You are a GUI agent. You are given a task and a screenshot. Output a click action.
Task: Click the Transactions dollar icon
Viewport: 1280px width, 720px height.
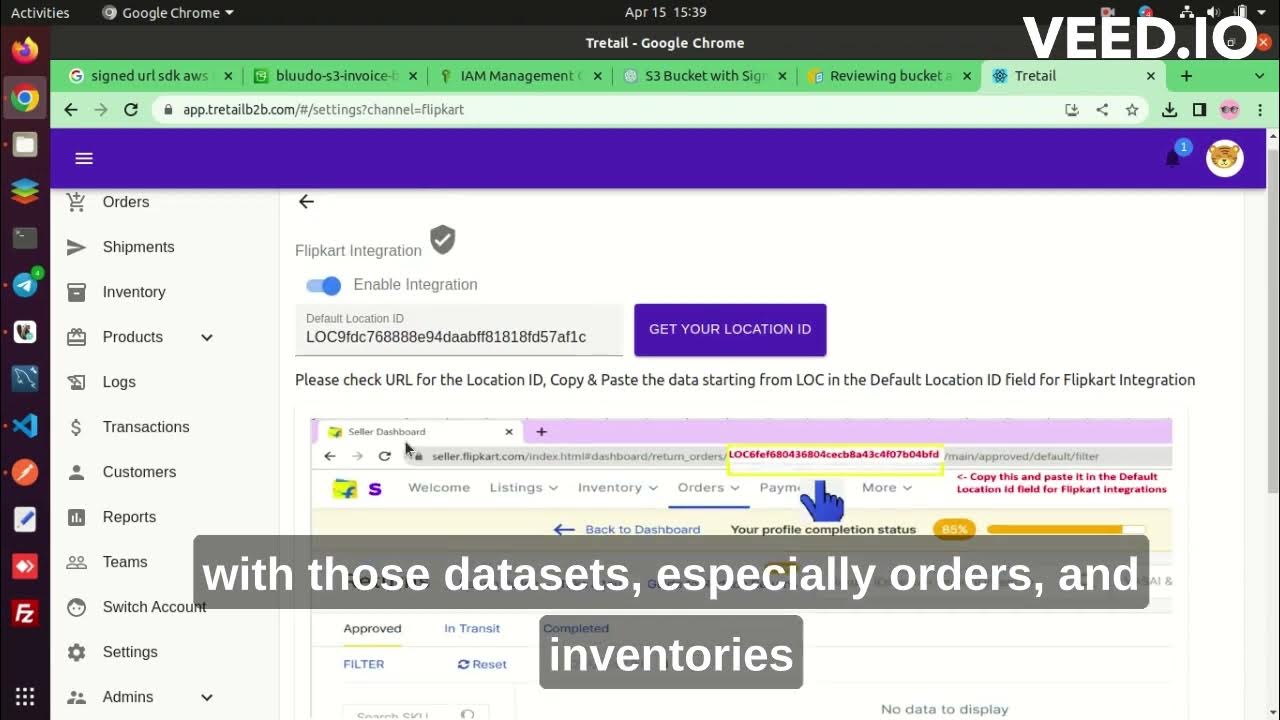[x=76, y=427]
